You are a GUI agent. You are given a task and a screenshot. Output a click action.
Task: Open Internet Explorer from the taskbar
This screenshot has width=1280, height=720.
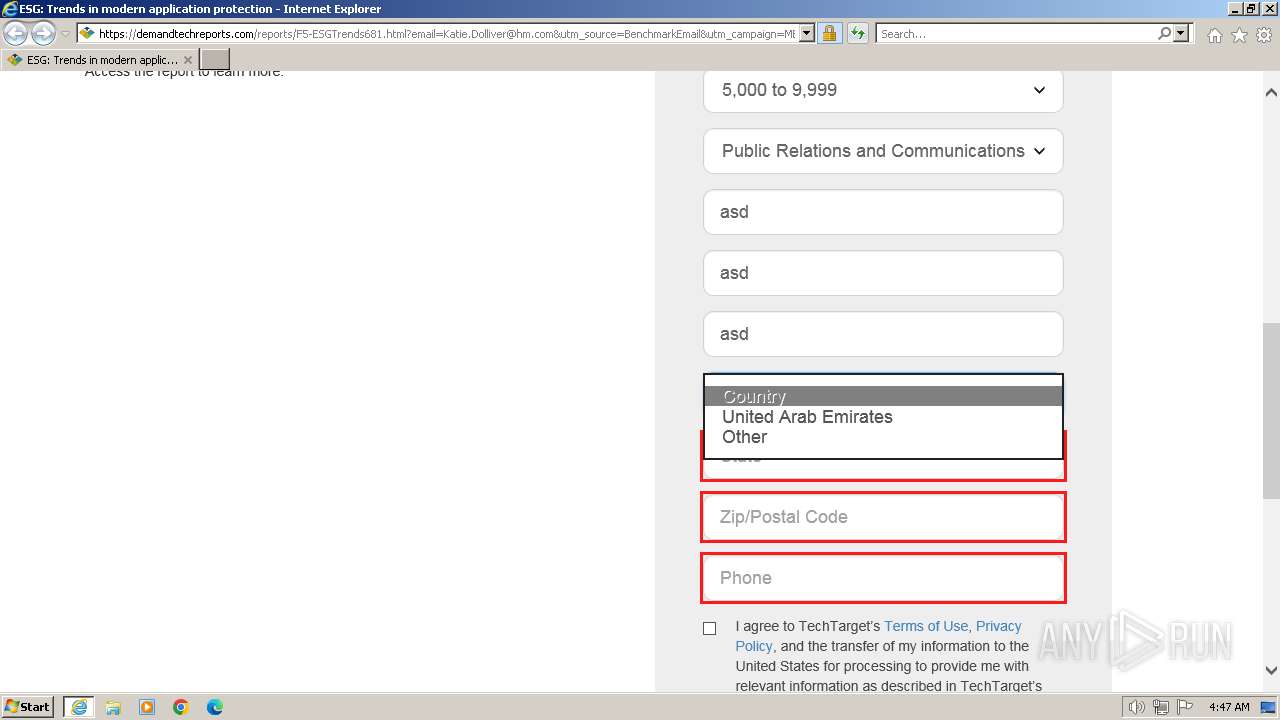[79, 707]
